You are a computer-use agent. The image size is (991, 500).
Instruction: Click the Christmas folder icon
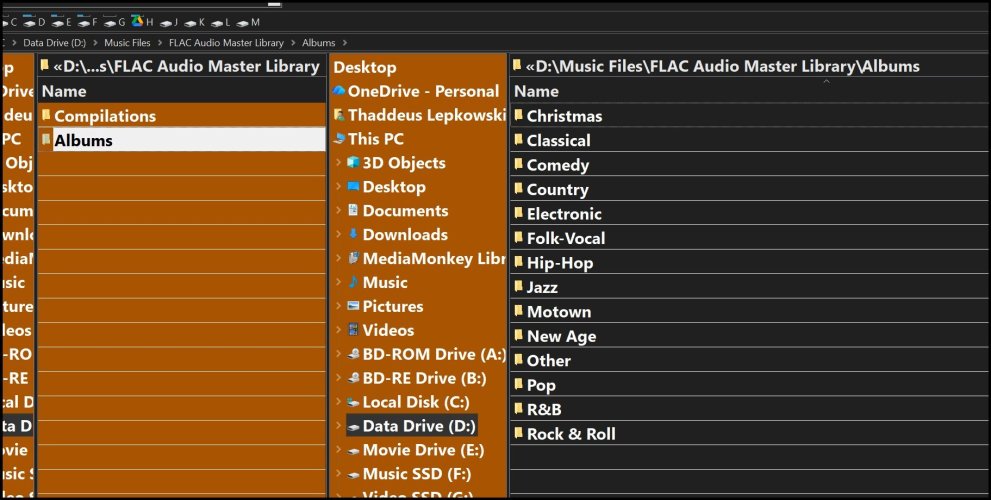[518, 115]
